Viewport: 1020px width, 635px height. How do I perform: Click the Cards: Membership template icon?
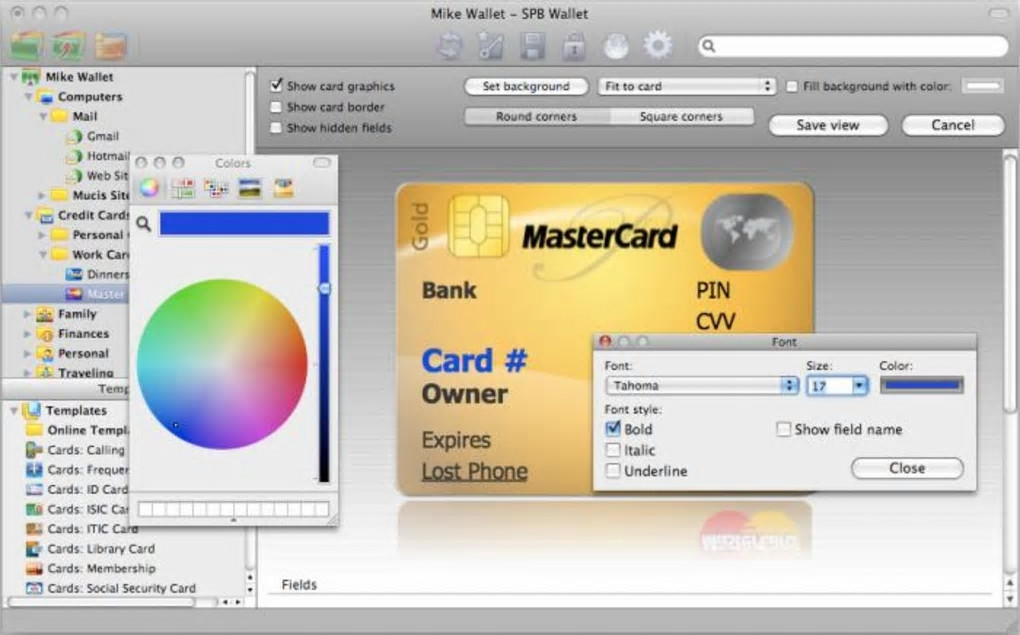34,569
